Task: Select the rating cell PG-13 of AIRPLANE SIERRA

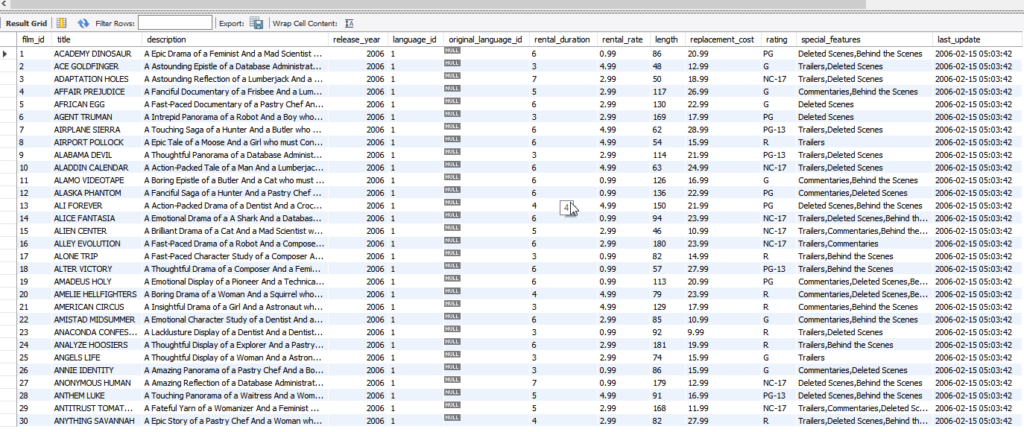Action: coord(778,130)
